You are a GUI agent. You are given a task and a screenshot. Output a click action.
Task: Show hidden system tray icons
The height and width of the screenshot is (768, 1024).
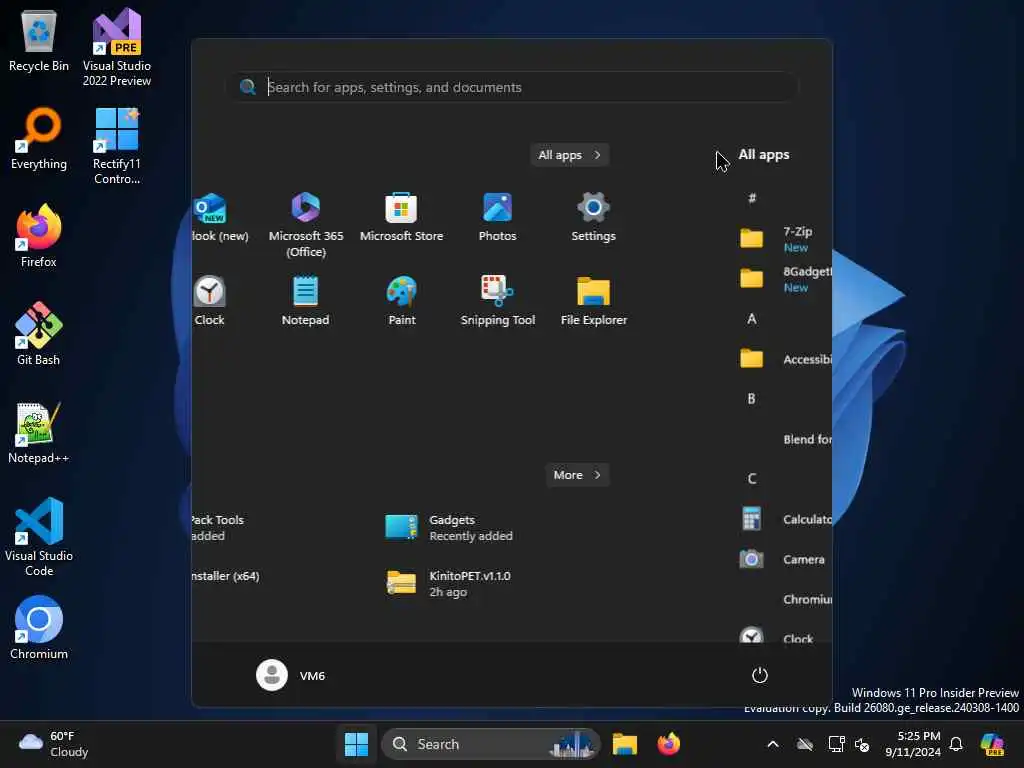click(x=773, y=744)
